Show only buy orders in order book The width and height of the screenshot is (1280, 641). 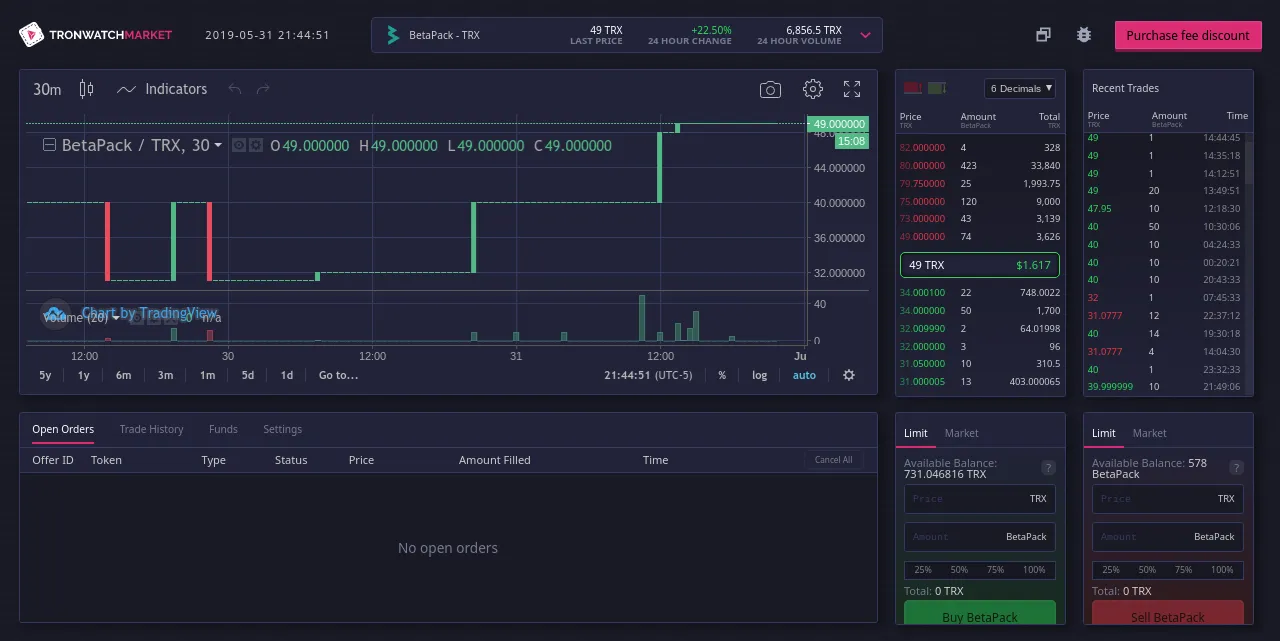click(937, 88)
